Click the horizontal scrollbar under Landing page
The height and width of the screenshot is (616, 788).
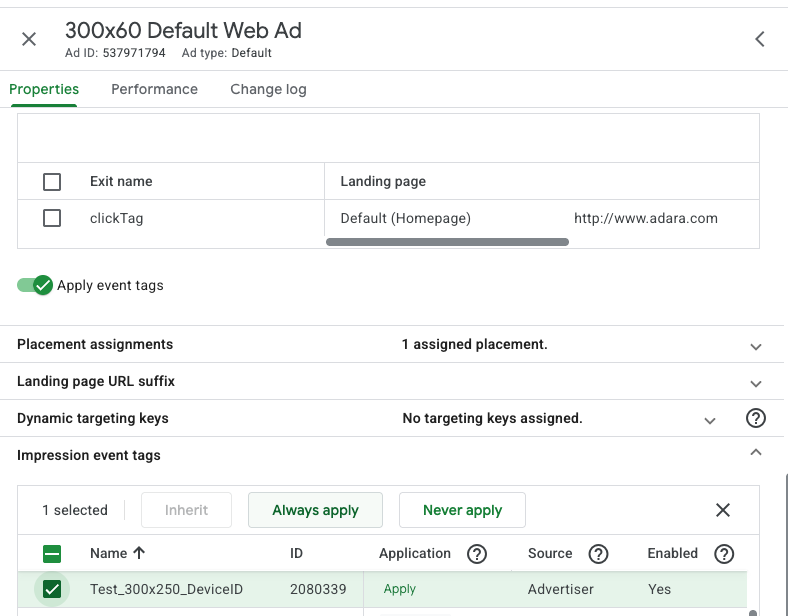(x=447, y=242)
